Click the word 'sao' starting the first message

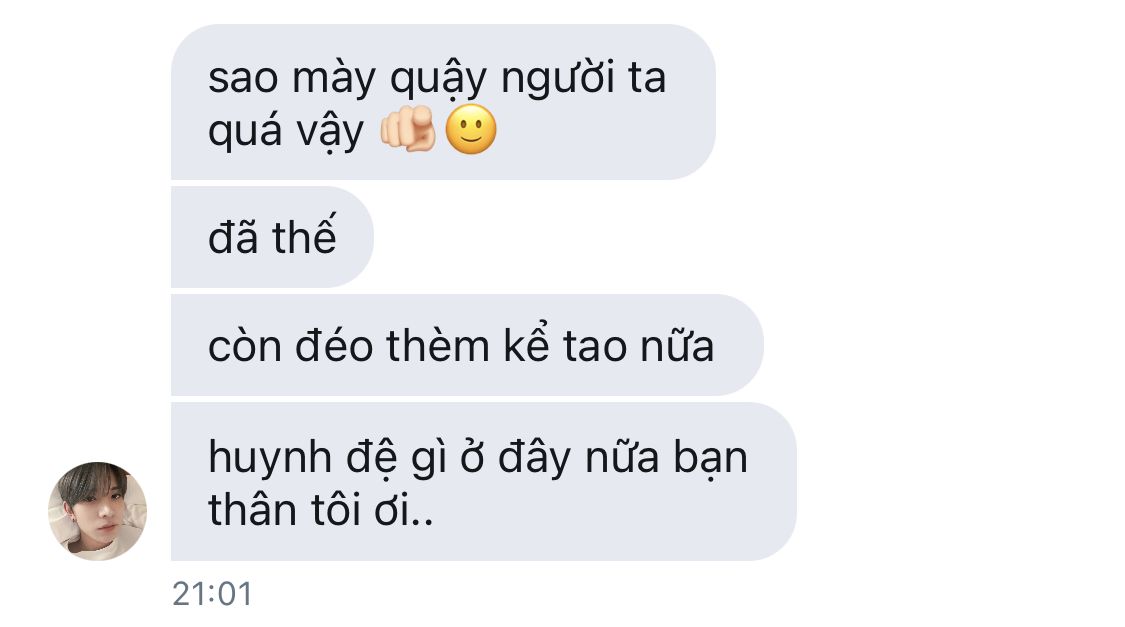243,79
